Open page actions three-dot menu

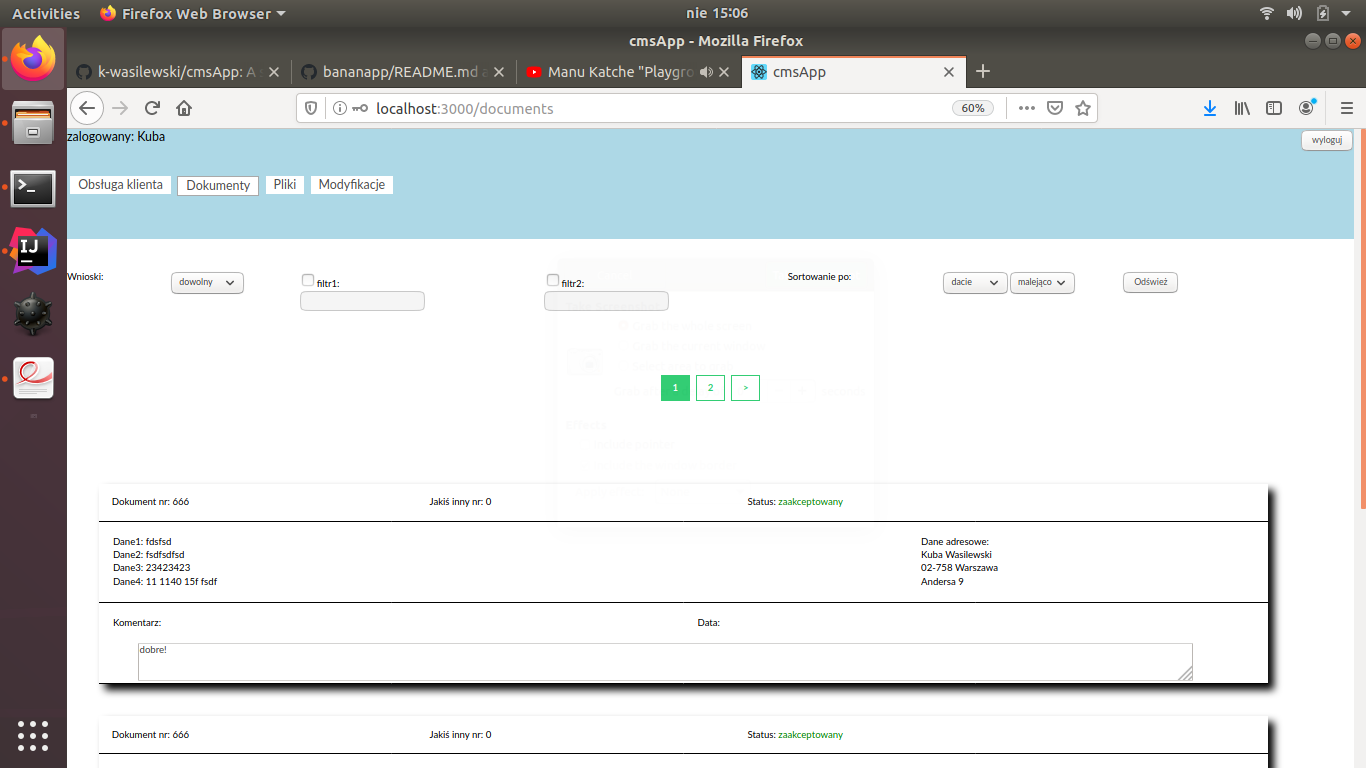pyautogui.click(x=1026, y=108)
